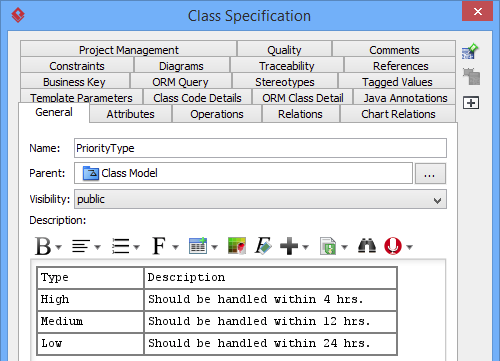The width and height of the screenshot is (500, 361).
Task: Click the Parent Class Model field
Action: 243,173
